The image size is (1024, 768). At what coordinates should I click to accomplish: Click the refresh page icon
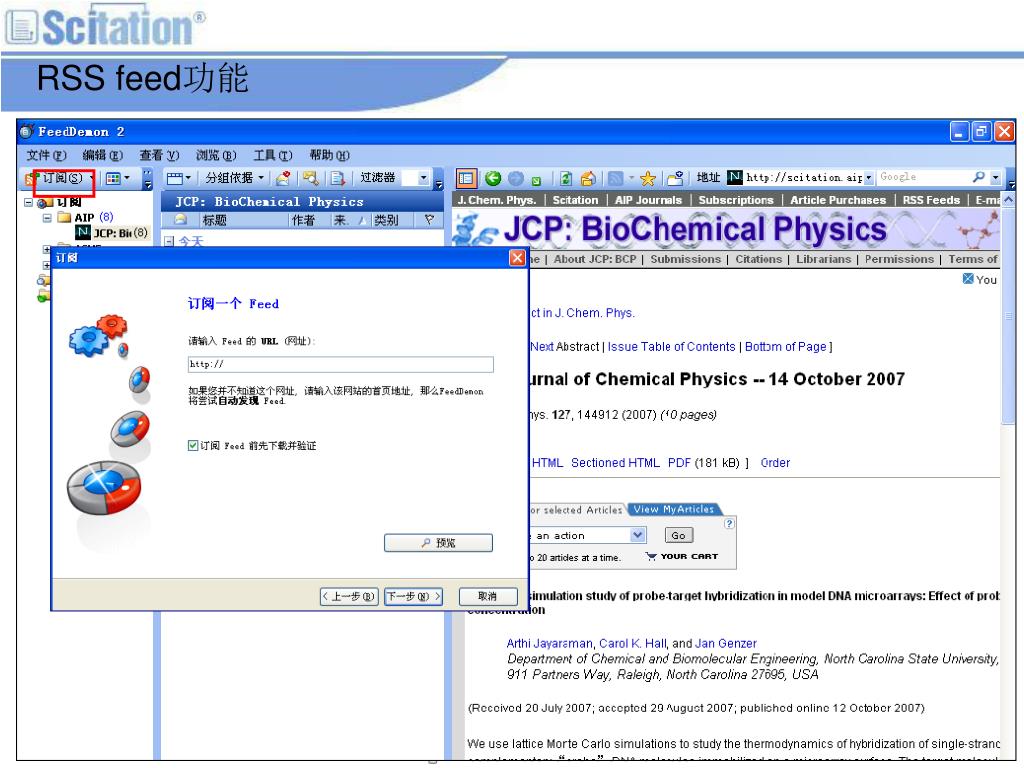coord(566,178)
